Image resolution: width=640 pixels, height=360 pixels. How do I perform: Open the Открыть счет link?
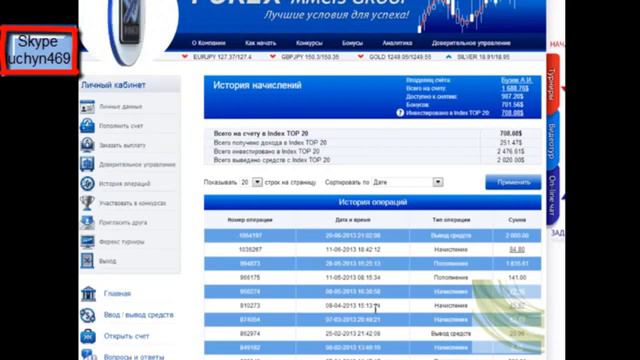(x=127, y=336)
